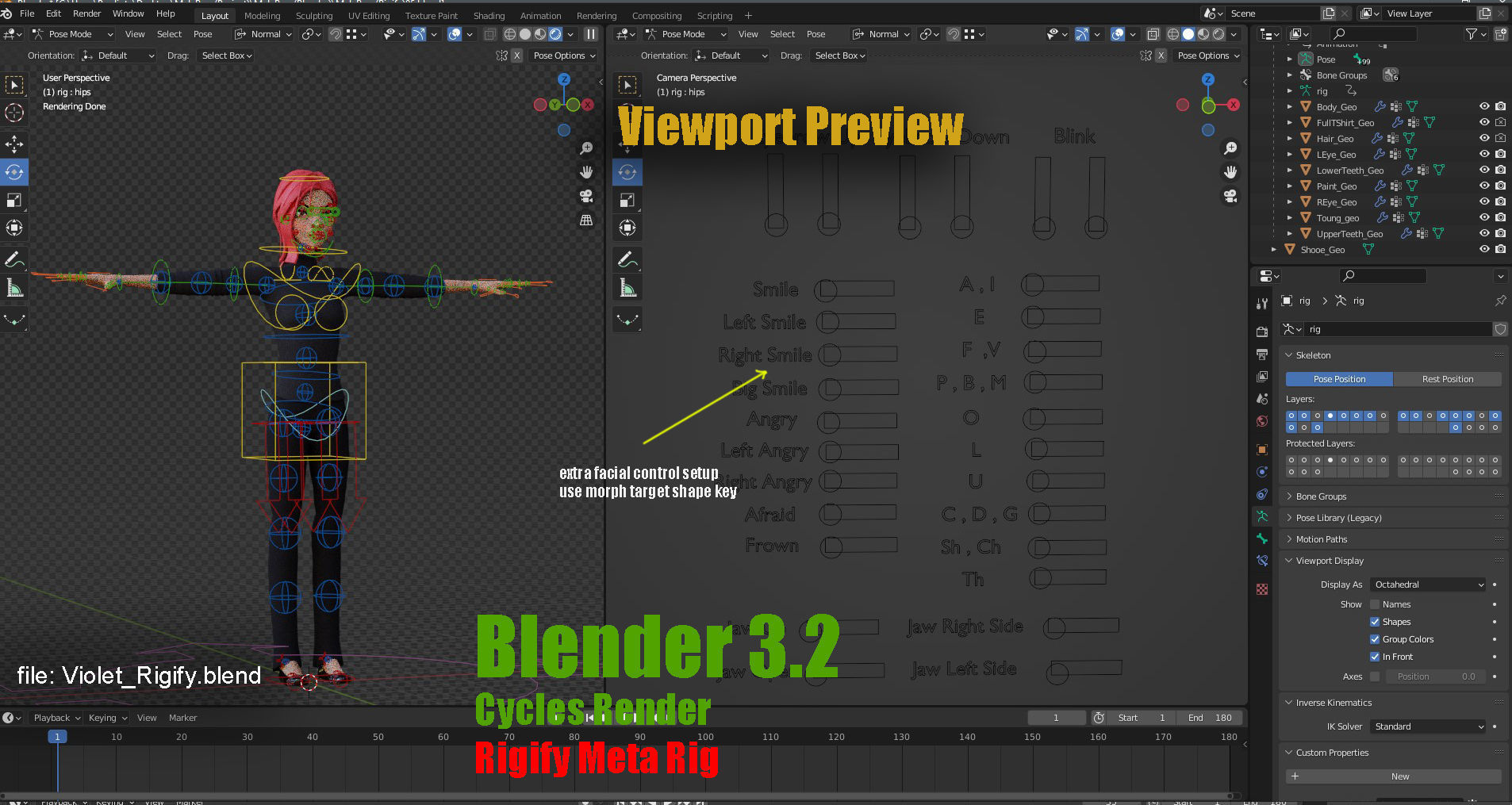The width and height of the screenshot is (1512, 805).
Task: Uncheck the Shapes checkbox
Action: pos(1375,622)
